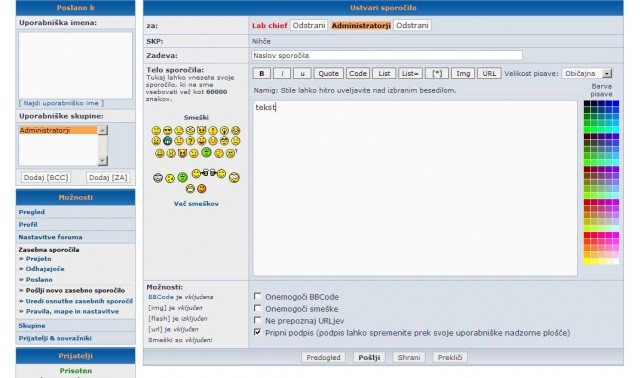Click into the message body text area
This screenshot has width=640, height=378.
pyautogui.click(x=415, y=188)
